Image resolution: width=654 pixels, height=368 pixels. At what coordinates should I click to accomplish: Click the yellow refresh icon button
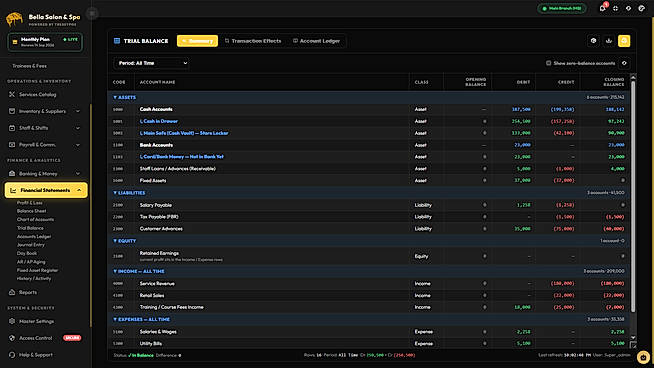[624, 41]
